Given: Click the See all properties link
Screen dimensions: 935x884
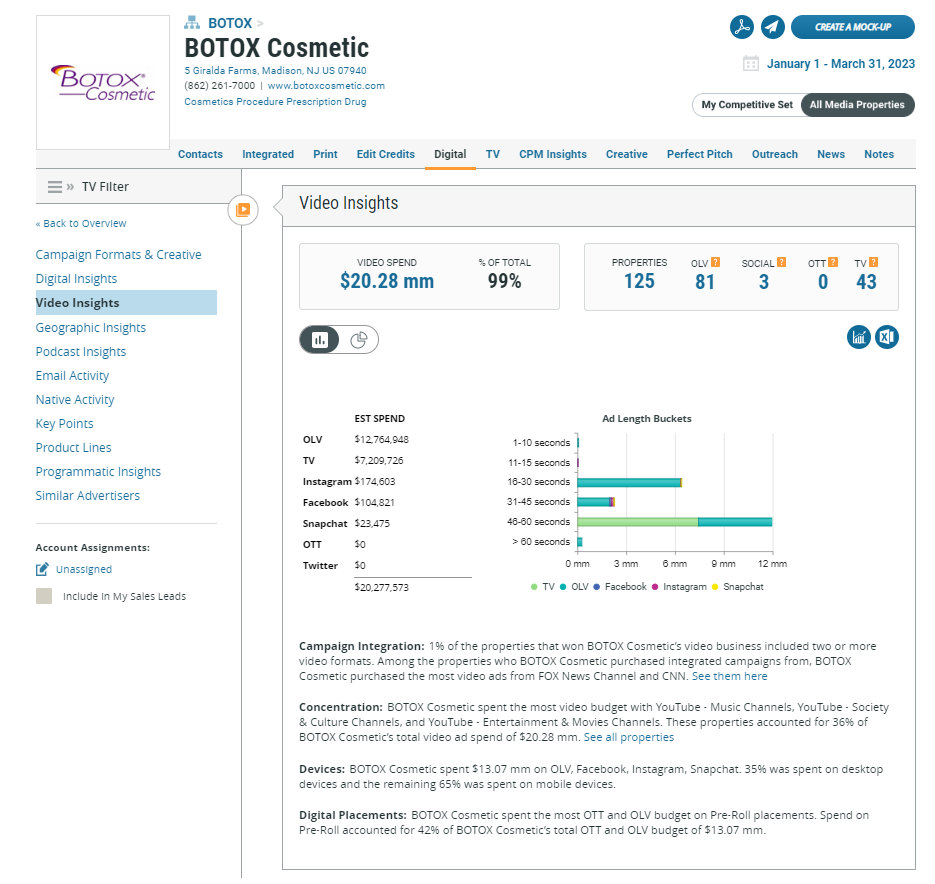Looking at the screenshot, I should tap(629, 737).
